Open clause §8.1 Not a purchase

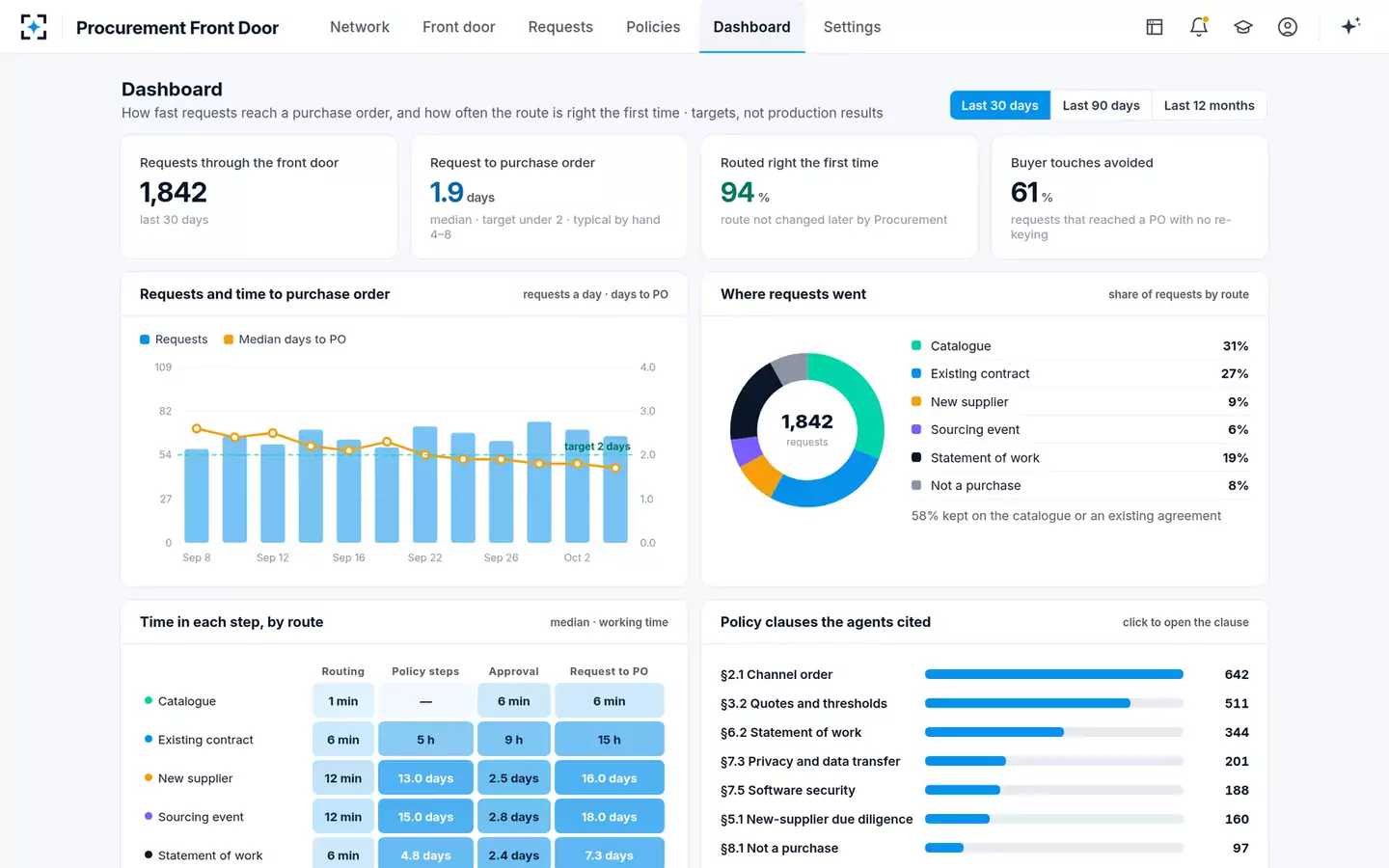pyautogui.click(x=985, y=848)
